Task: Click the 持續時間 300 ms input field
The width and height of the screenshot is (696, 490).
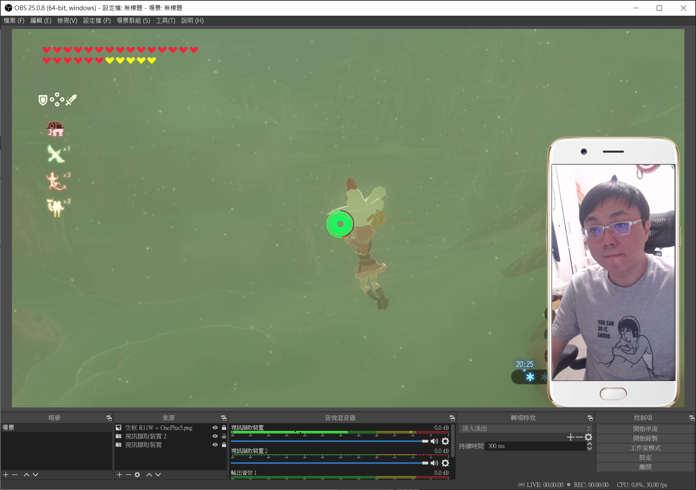Action: [x=535, y=446]
